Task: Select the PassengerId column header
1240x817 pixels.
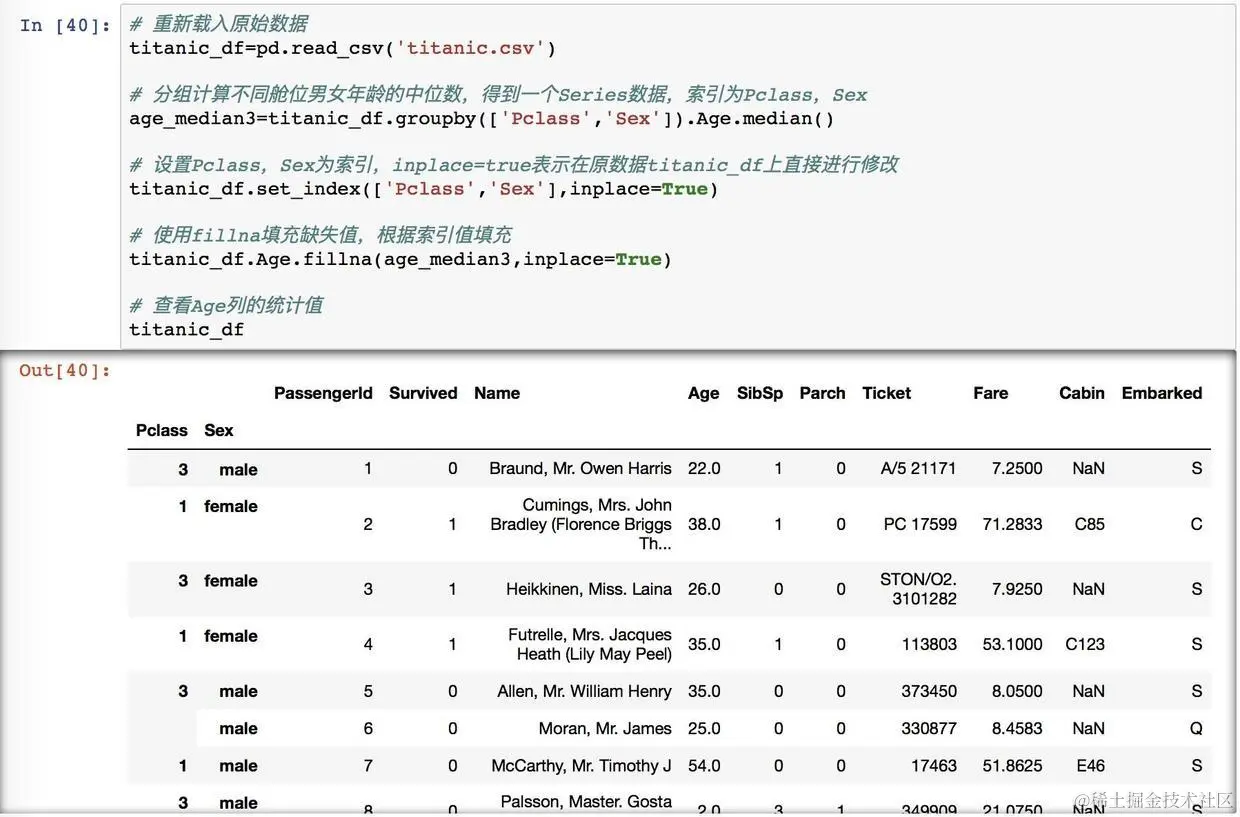Action: pyautogui.click(x=323, y=393)
